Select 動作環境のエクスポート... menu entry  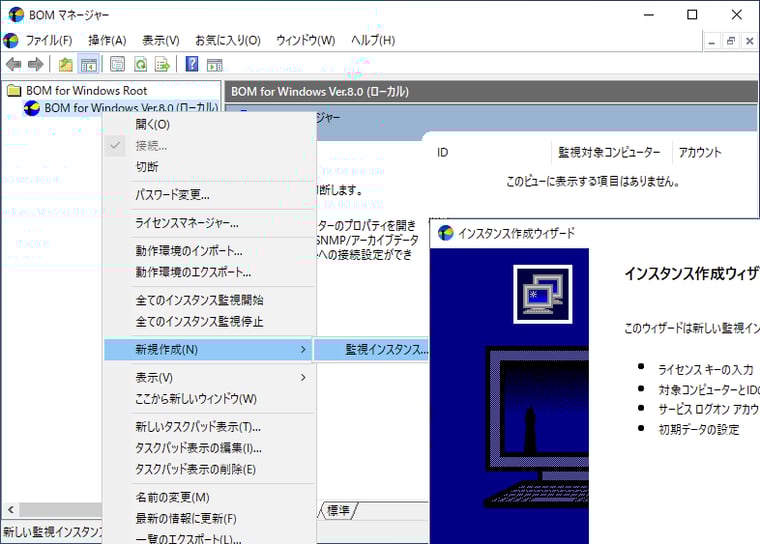pos(209,272)
